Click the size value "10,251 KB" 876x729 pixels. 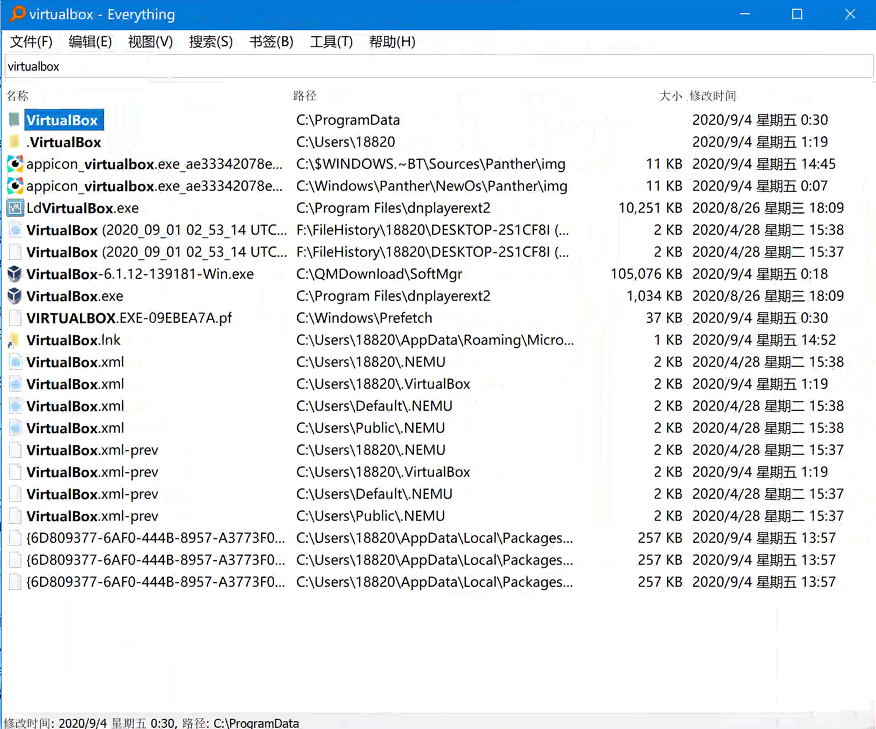click(x=650, y=208)
